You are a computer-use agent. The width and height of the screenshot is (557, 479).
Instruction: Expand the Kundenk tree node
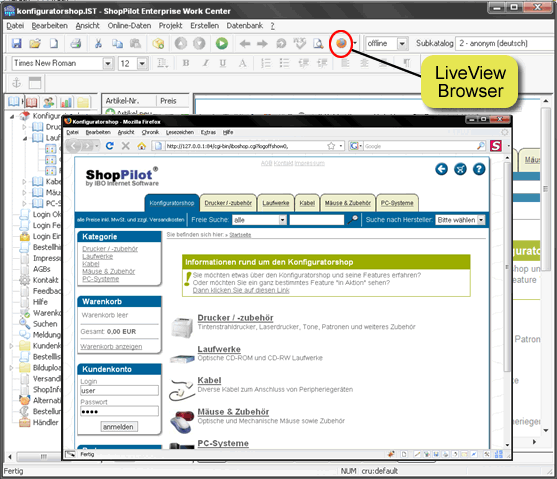11,346
